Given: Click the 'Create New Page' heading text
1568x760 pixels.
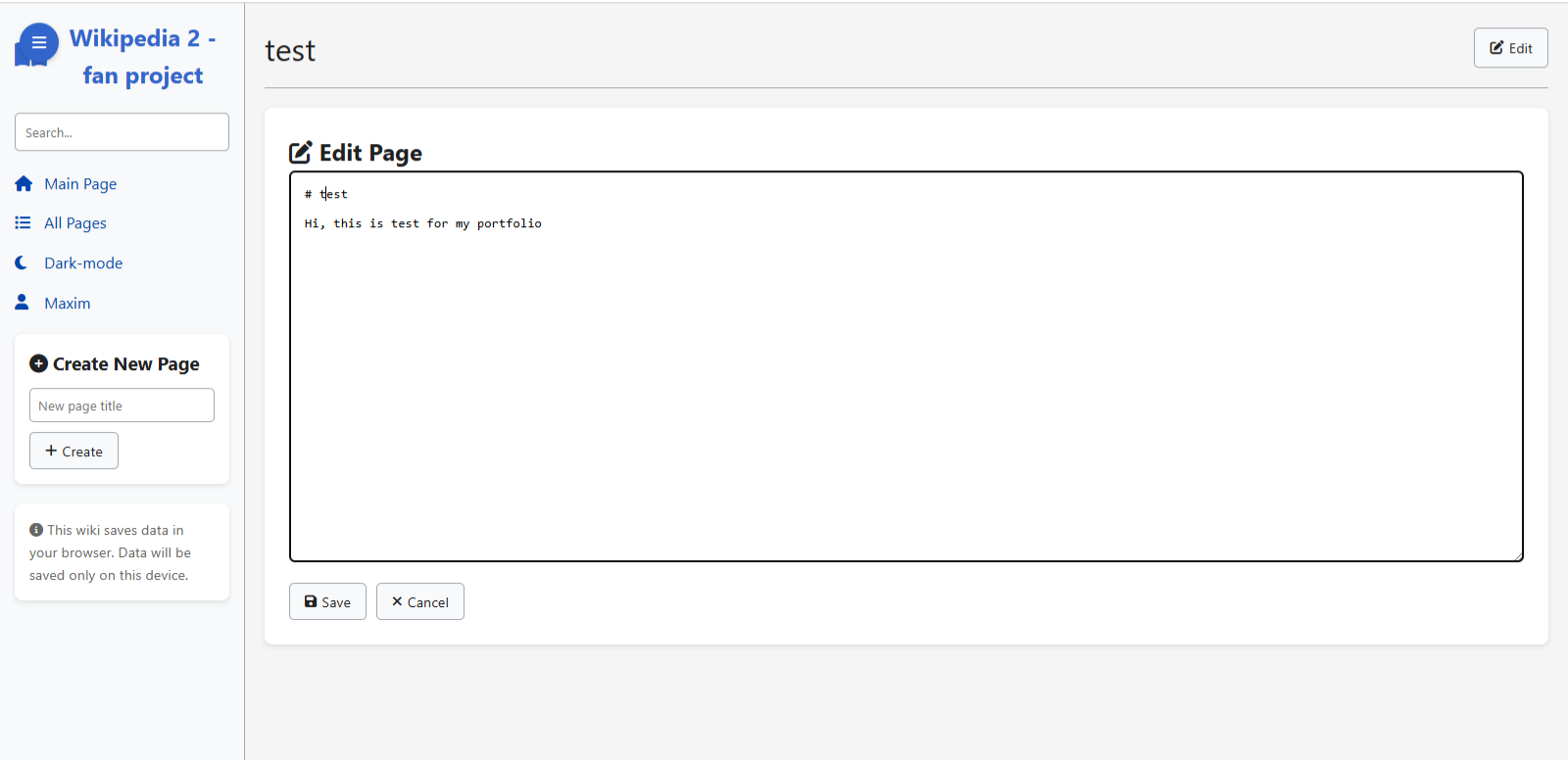Looking at the screenshot, I should pos(126,364).
